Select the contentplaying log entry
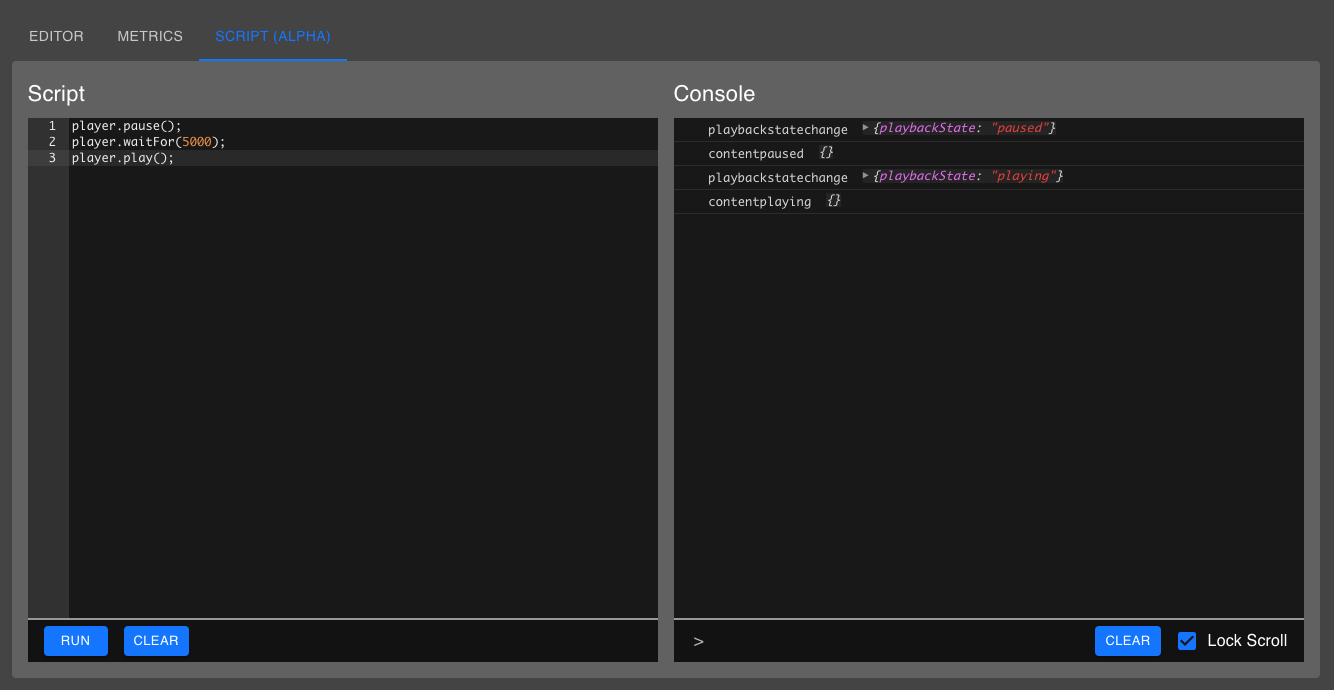This screenshot has height=690, width=1334. [760, 201]
